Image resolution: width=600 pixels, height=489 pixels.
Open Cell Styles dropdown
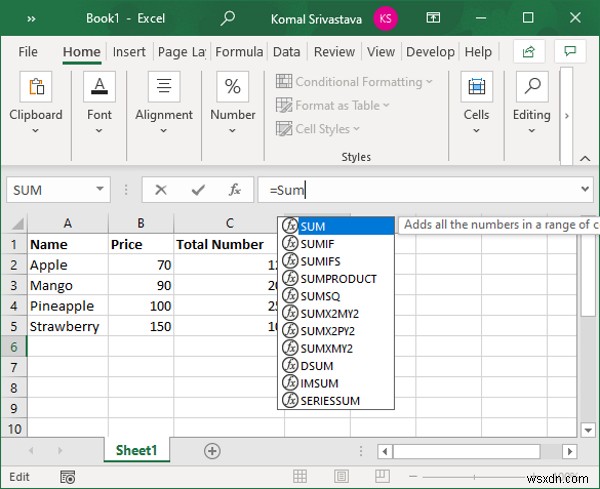318,129
